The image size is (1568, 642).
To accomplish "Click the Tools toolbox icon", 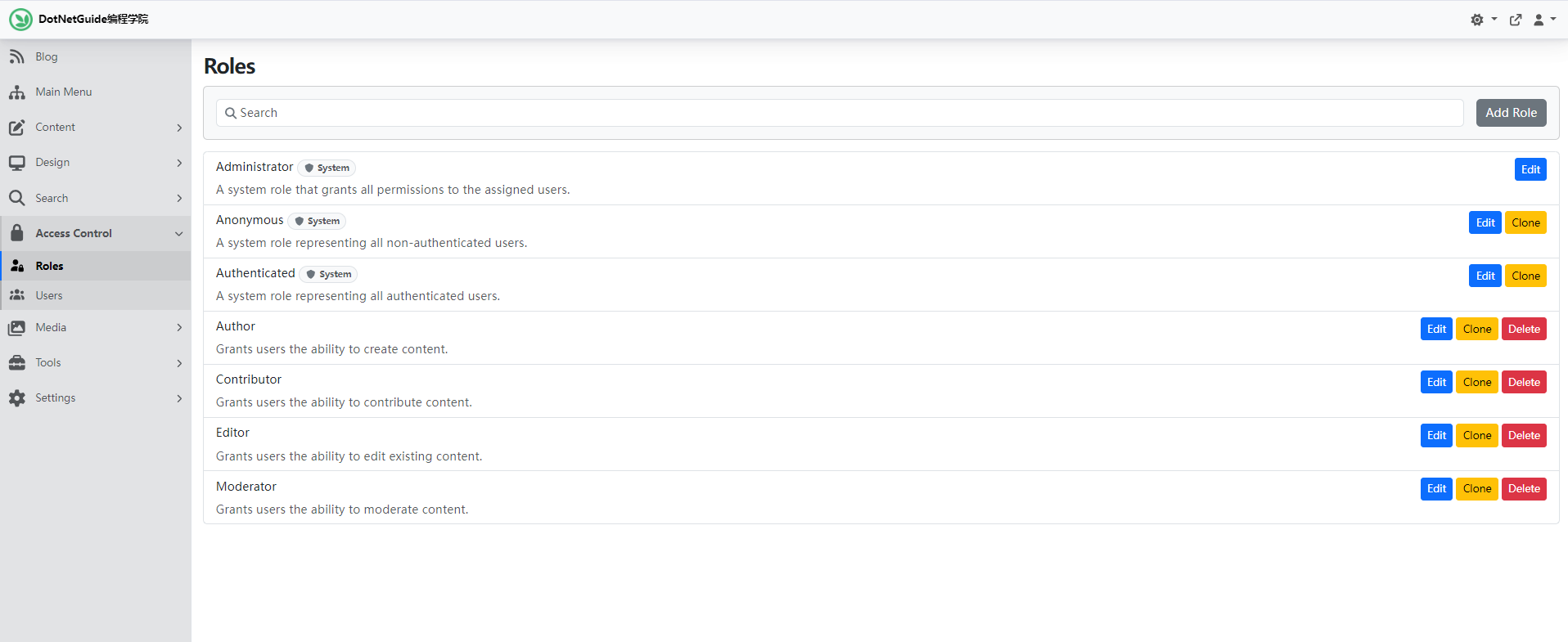I will (x=16, y=363).
